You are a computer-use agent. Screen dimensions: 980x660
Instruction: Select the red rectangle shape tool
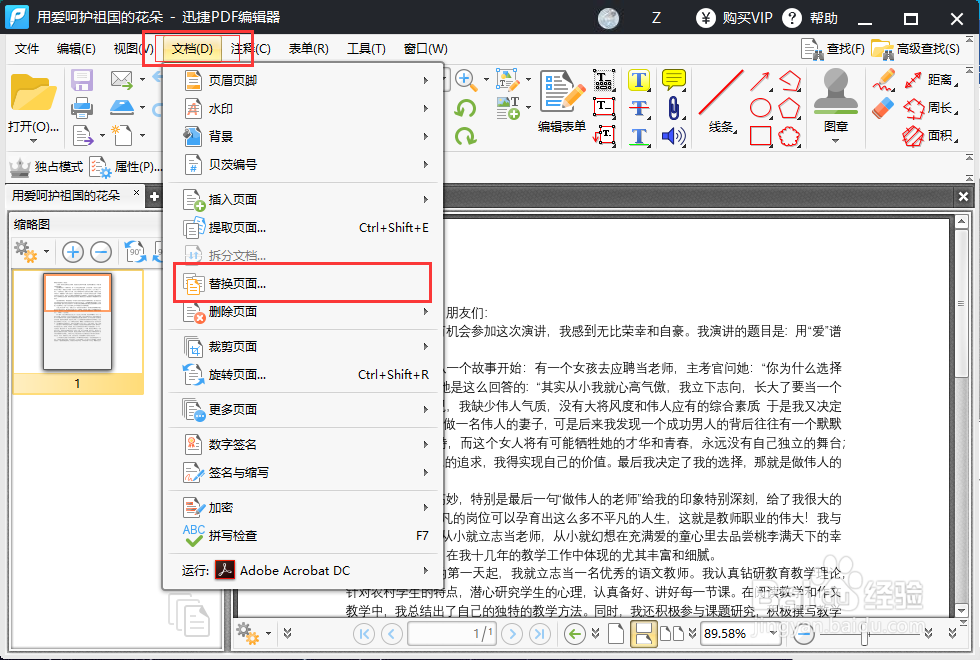(x=760, y=136)
